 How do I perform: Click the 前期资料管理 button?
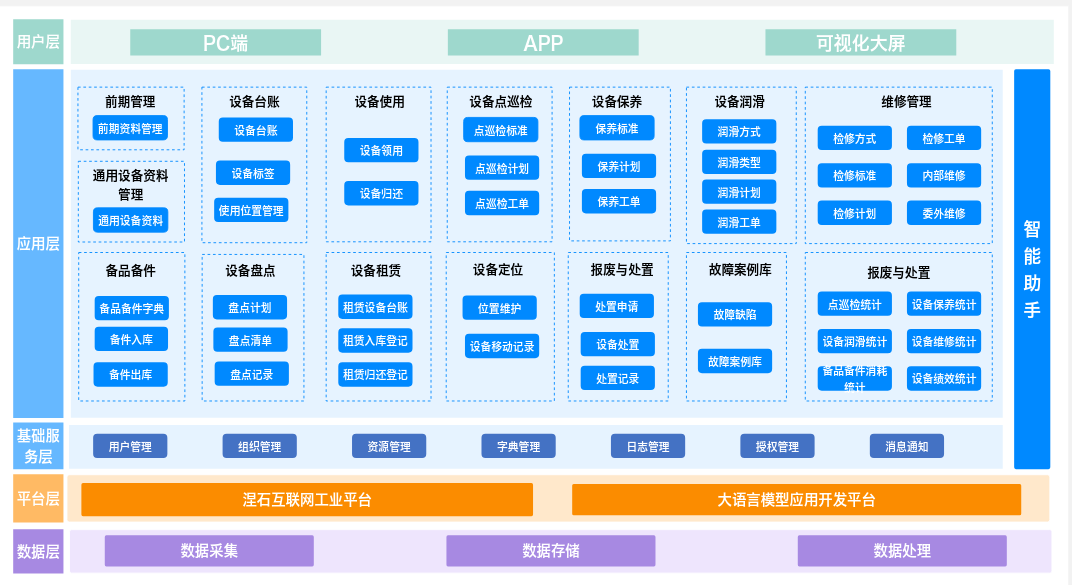130,129
